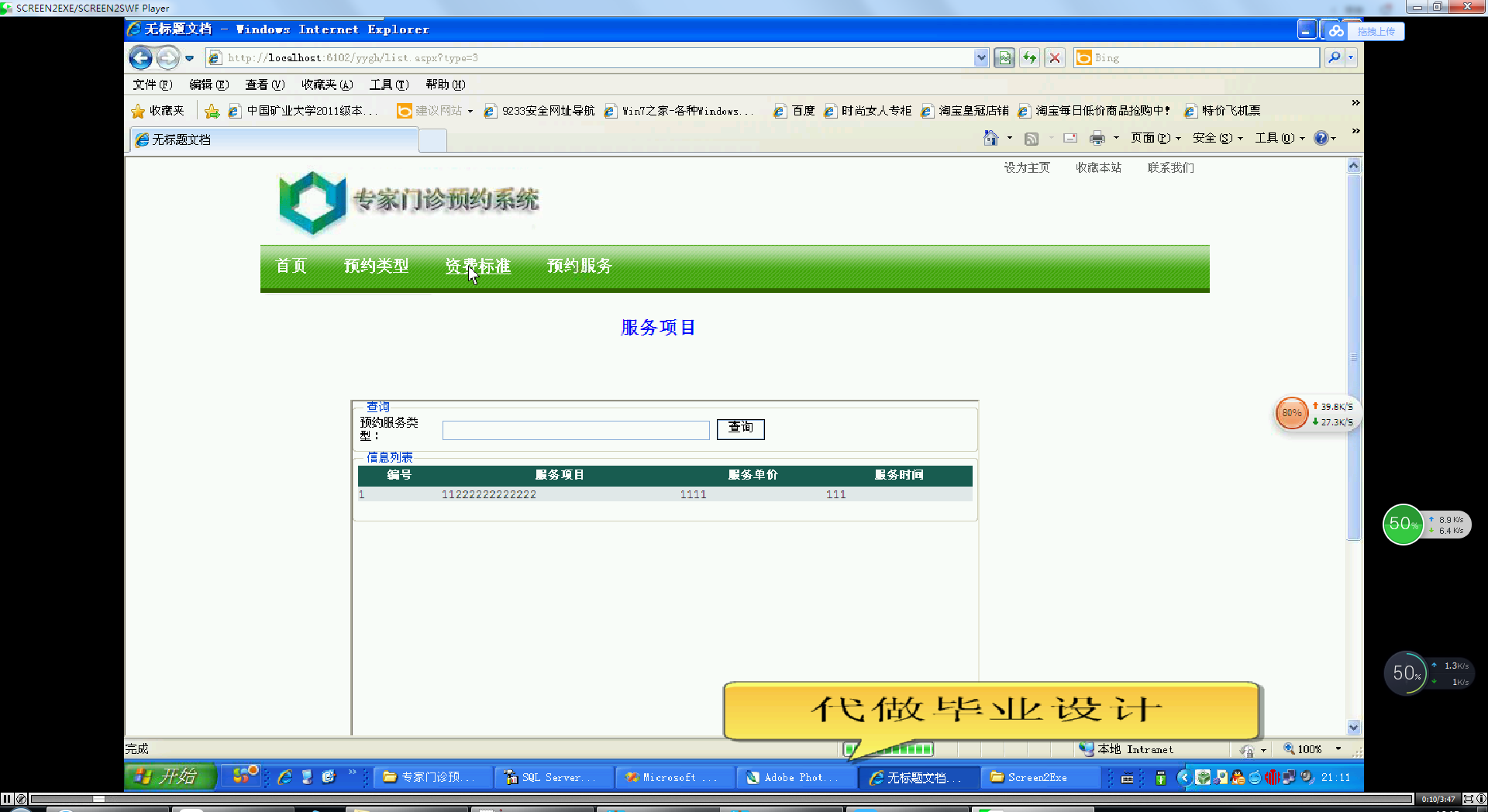This screenshot has width=1488, height=812.
Task: Open the 页面(P) command bar dropdown
Action: tap(1156, 138)
